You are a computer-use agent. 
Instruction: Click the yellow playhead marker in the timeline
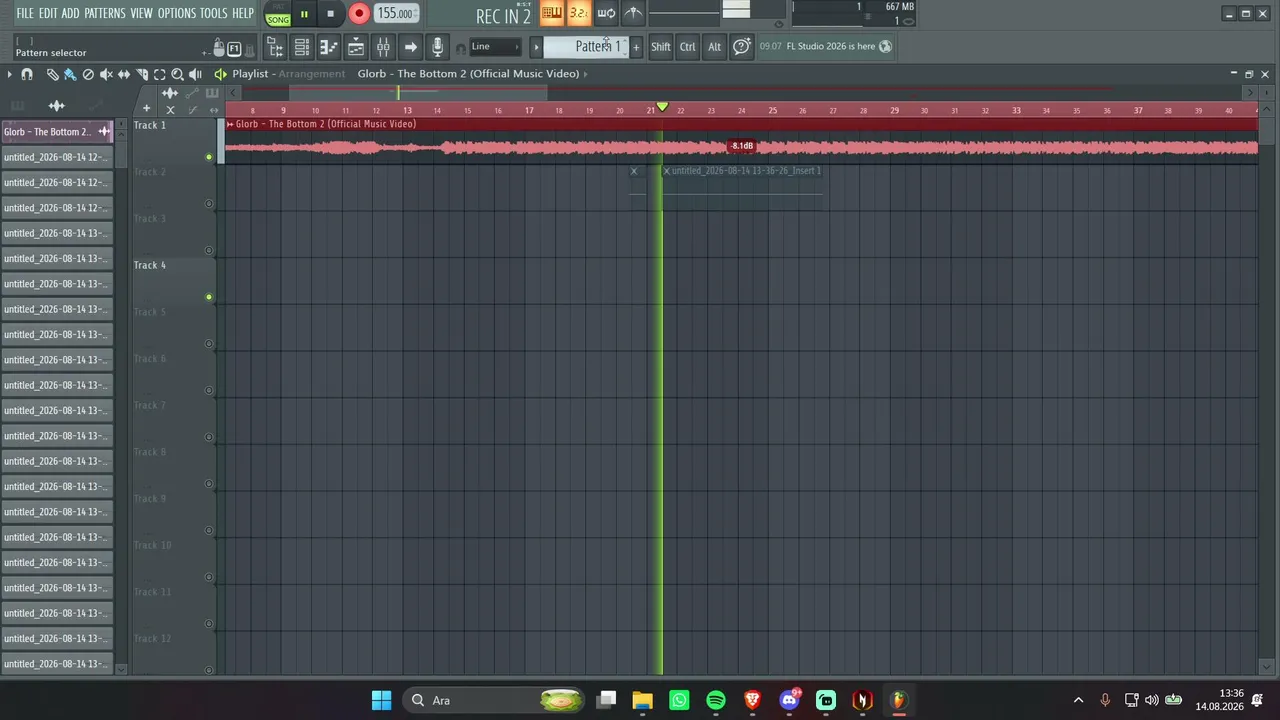tap(662, 107)
